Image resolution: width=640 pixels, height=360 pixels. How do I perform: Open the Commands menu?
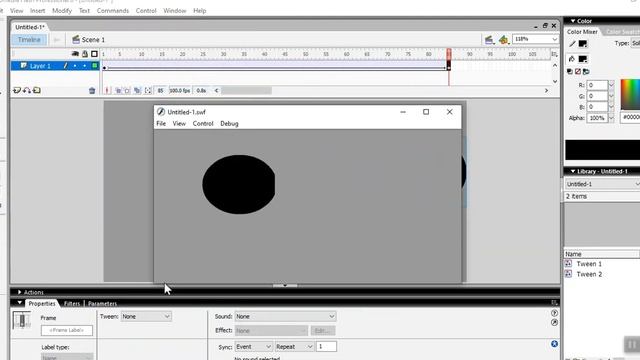coord(113,11)
